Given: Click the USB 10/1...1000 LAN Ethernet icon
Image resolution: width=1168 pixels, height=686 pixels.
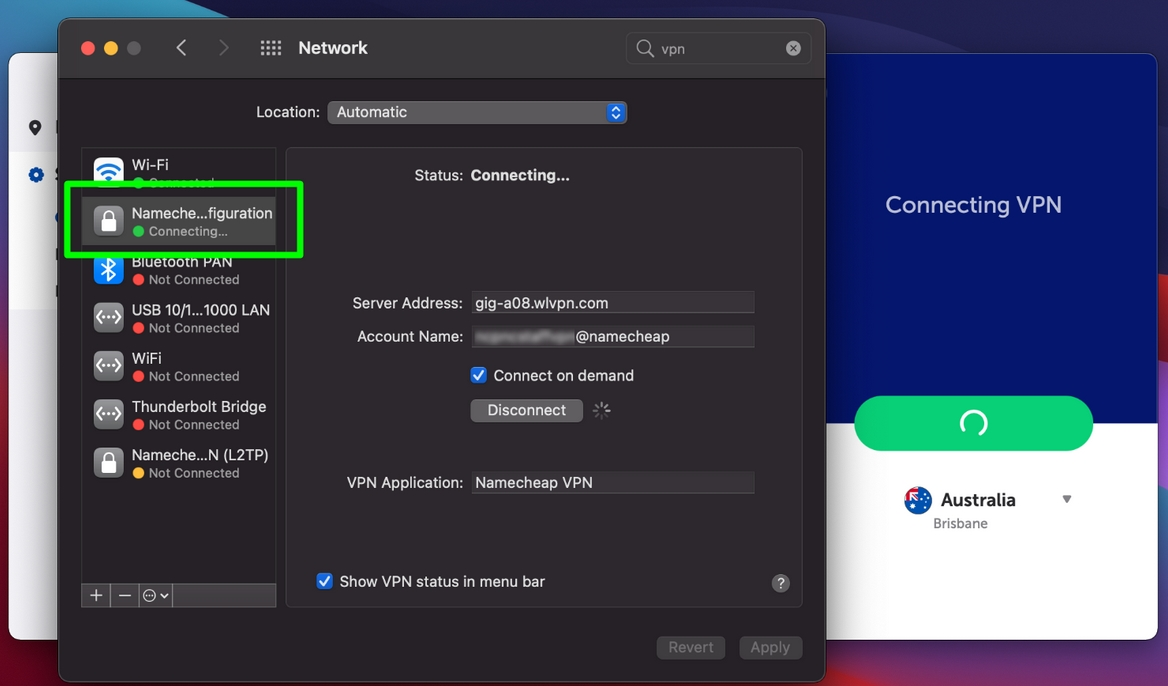Looking at the screenshot, I should click(109, 317).
